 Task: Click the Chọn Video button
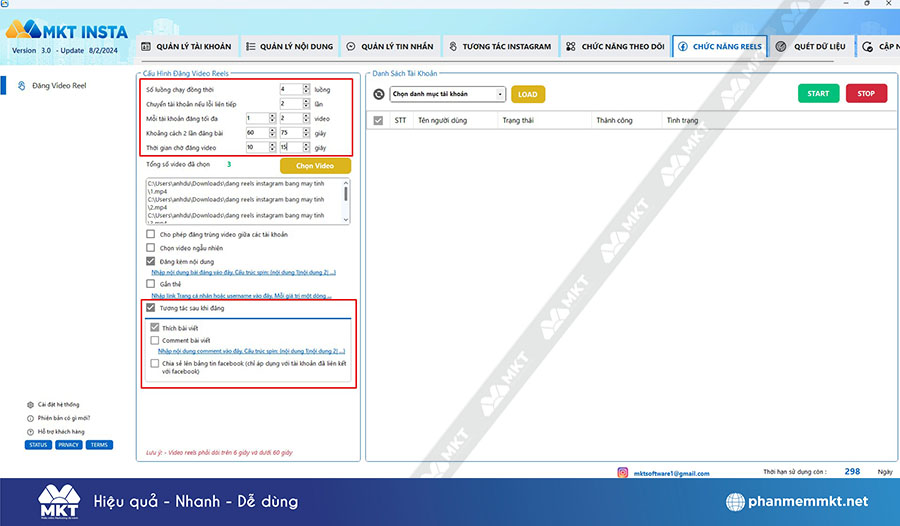(x=315, y=166)
